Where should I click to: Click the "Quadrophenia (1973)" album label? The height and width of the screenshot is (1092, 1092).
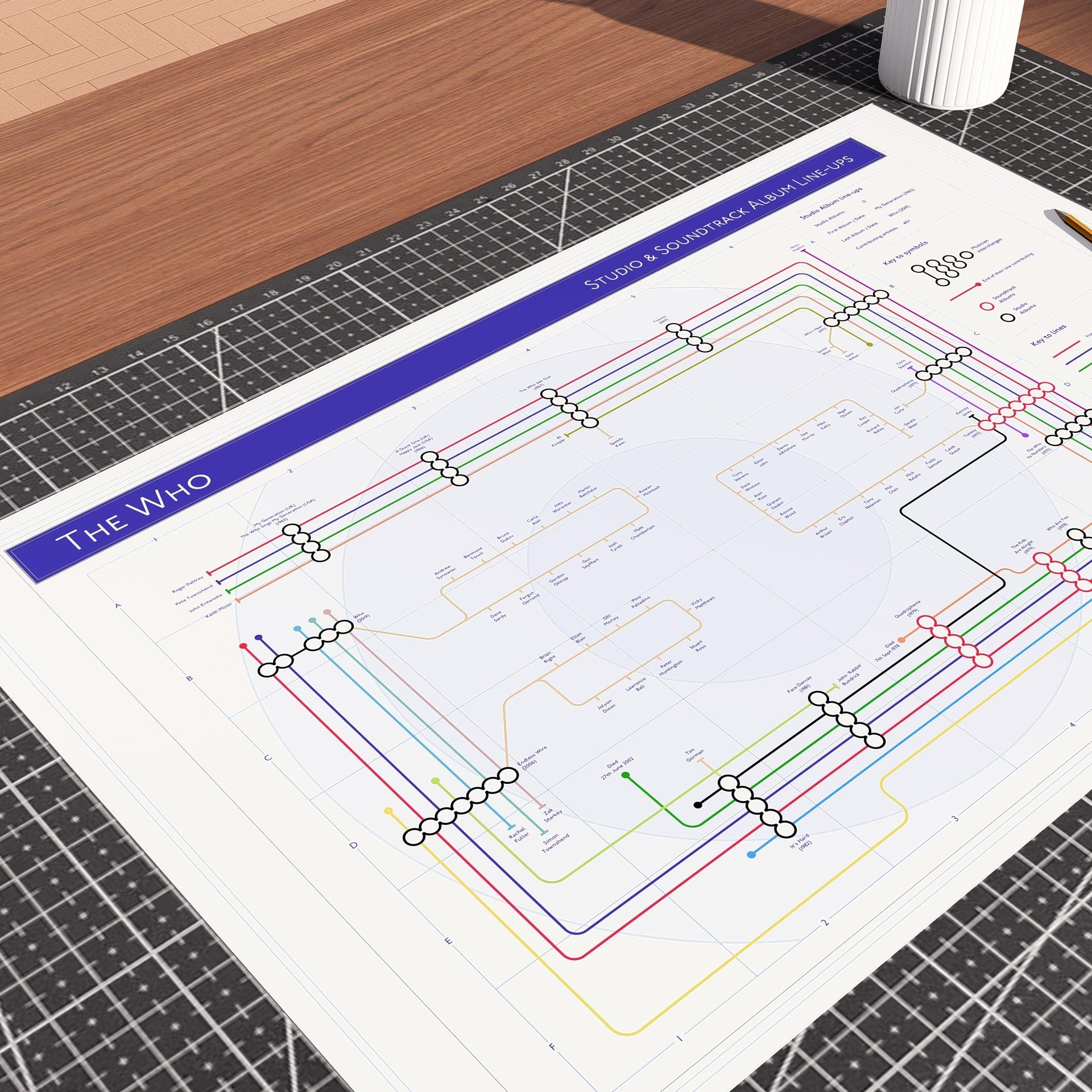point(906,386)
